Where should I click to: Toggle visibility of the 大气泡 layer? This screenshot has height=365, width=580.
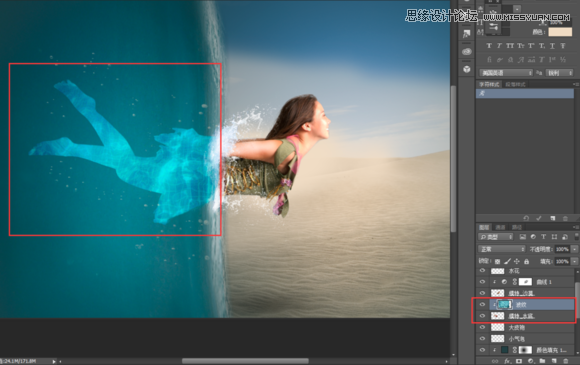(482, 327)
